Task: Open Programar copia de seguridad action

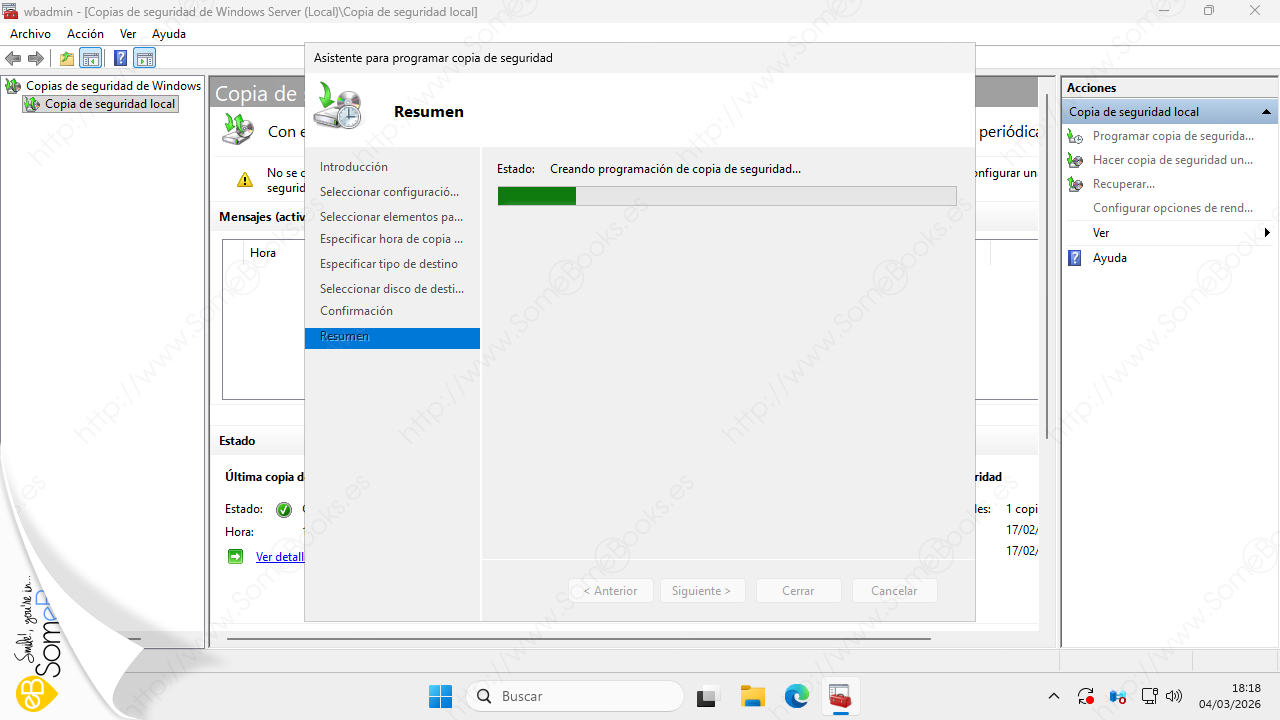Action: tap(1172, 136)
